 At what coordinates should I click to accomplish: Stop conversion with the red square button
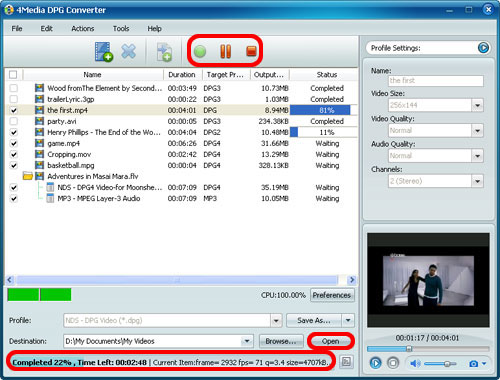pyautogui.click(x=251, y=51)
